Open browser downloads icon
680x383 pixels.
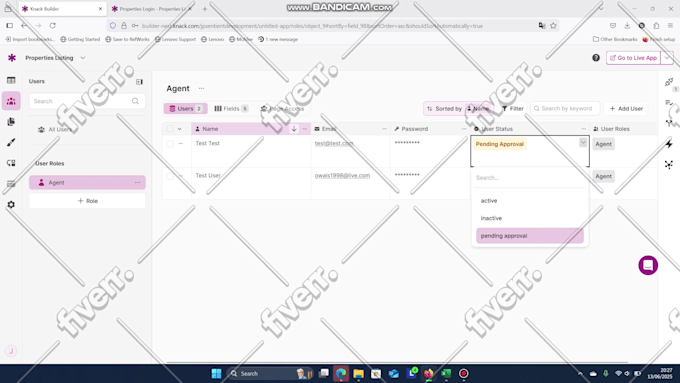pyautogui.click(x=627, y=26)
